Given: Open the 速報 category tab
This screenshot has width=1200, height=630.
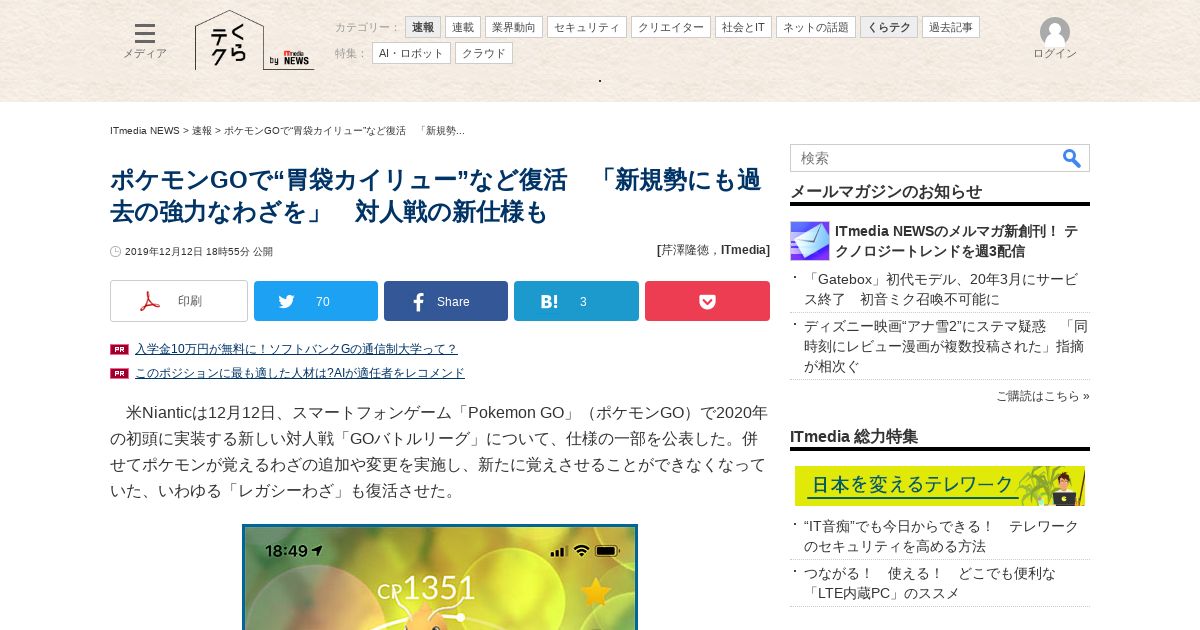Looking at the screenshot, I should pyautogui.click(x=423, y=27).
